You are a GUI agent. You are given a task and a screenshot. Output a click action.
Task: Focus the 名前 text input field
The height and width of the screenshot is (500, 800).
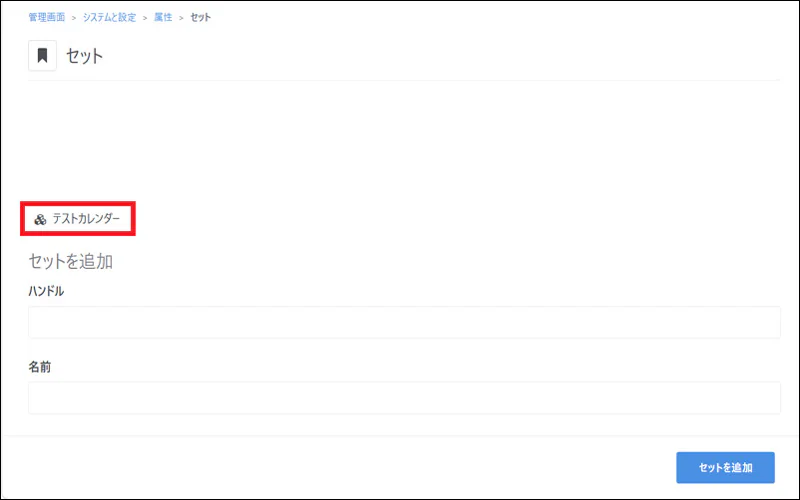(x=405, y=397)
